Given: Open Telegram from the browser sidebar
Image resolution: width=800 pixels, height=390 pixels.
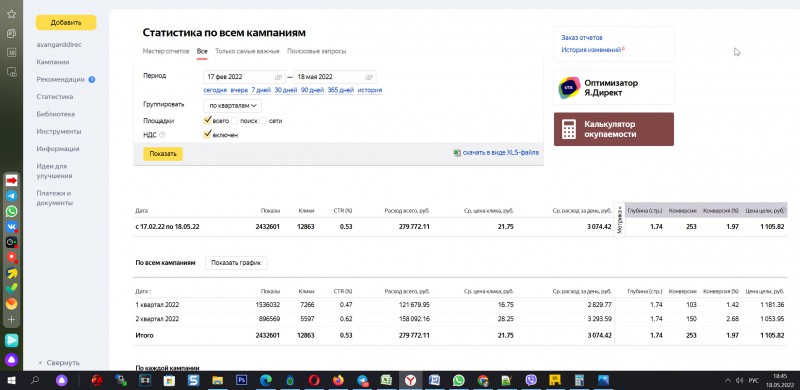Looking at the screenshot, I should (11, 196).
